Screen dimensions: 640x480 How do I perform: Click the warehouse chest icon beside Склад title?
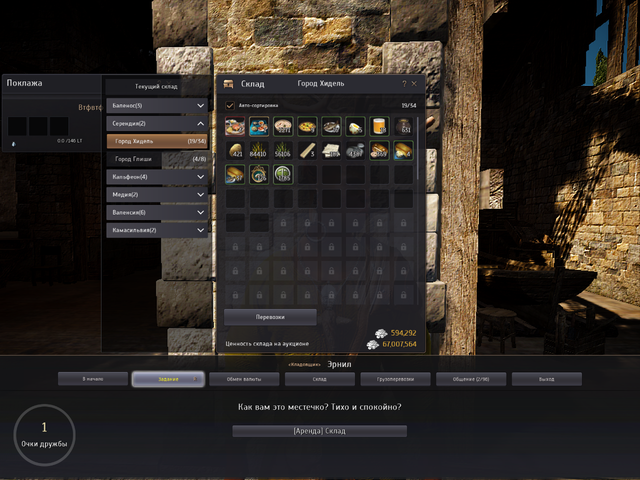click(228, 84)
